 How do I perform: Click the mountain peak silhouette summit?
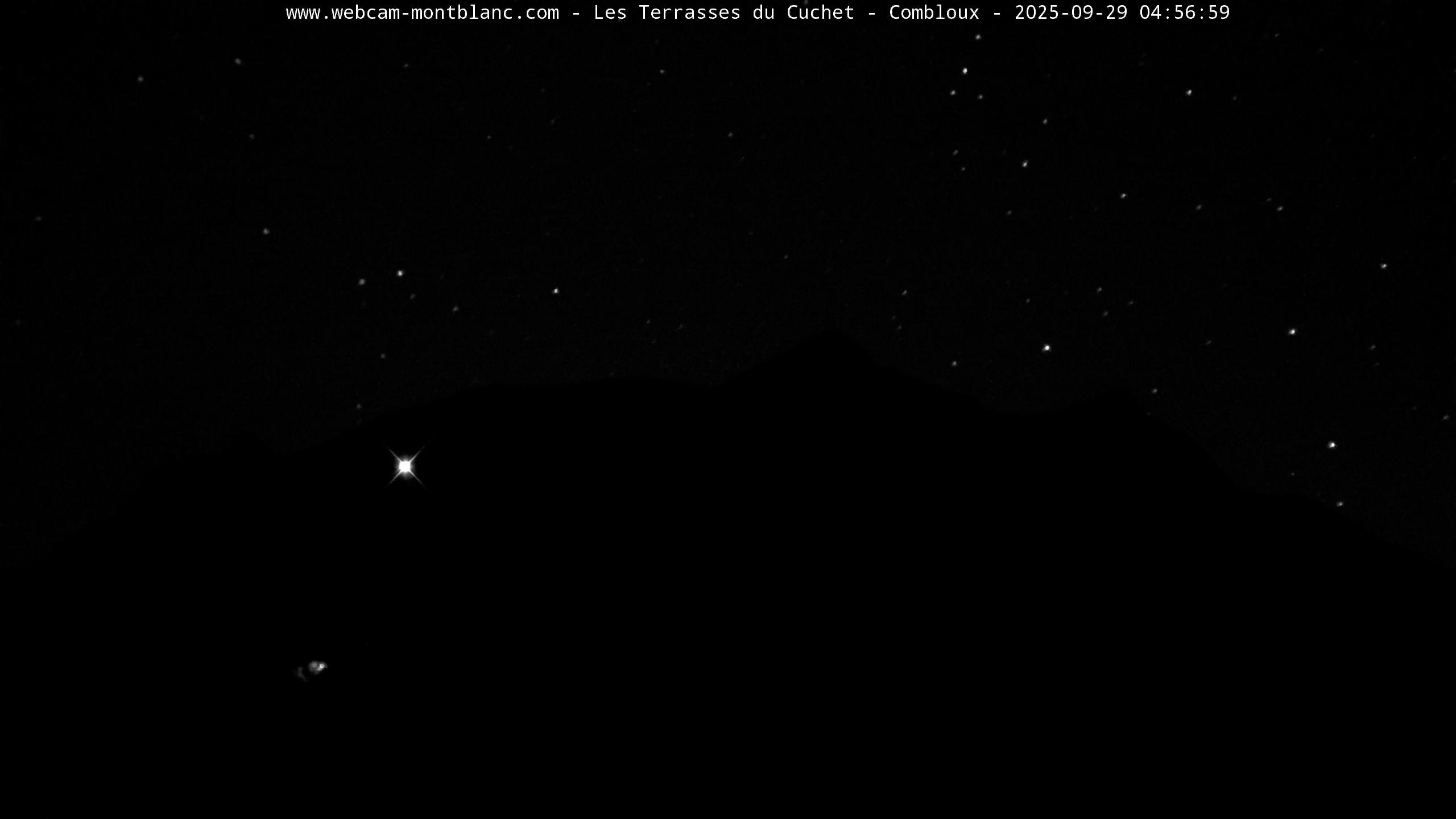click(x=832, y=332)
